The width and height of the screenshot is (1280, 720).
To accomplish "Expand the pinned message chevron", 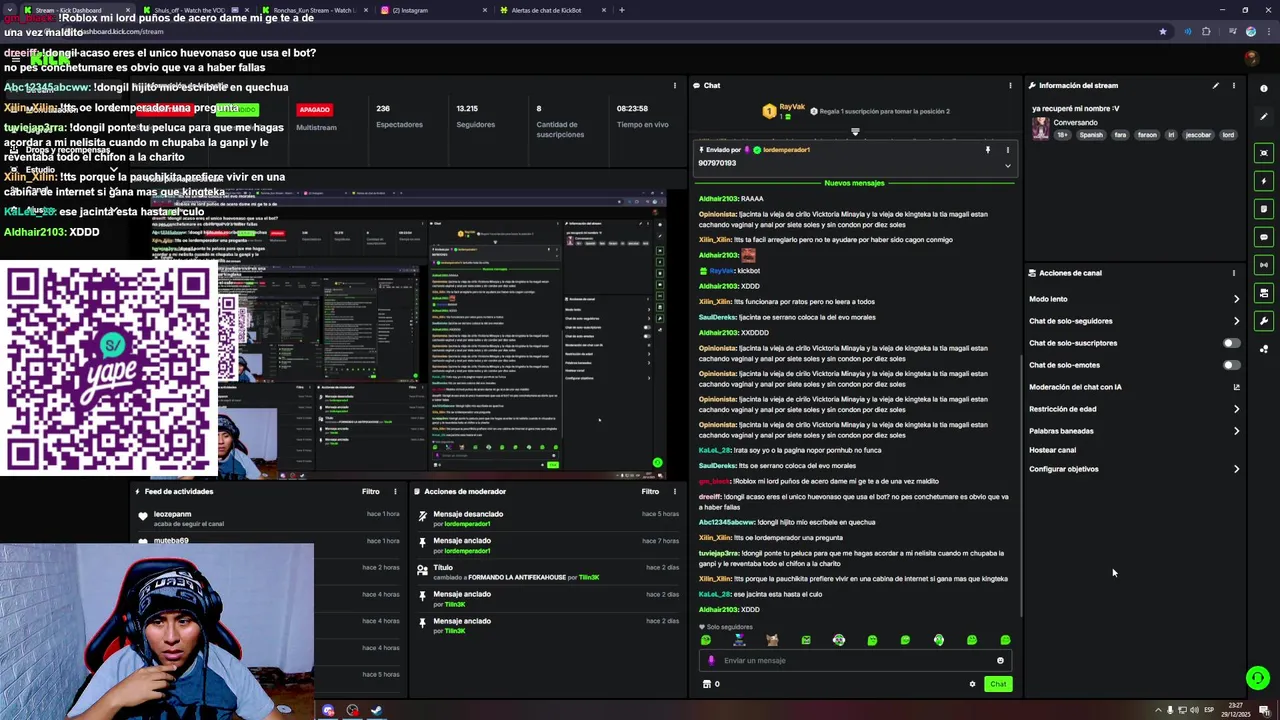I will point(1007,165).
